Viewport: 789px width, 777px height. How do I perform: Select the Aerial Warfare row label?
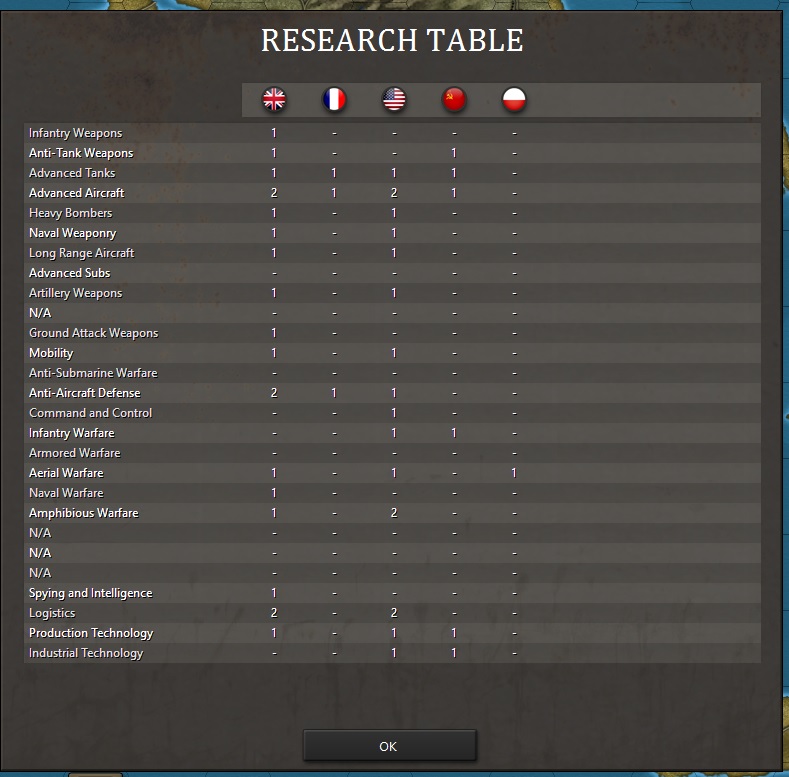tap(66, 473)
